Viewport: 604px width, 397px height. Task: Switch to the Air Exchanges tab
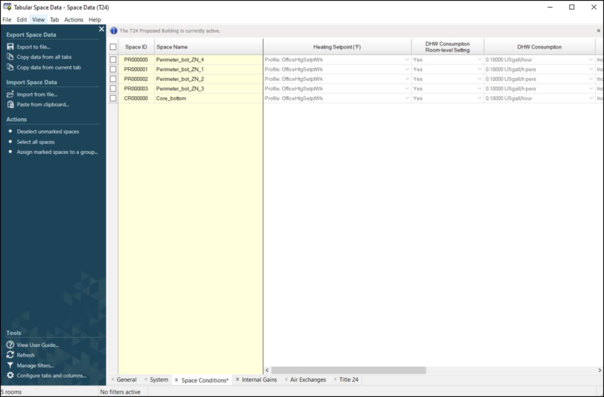pyautogui.click(x=308, y=380)
